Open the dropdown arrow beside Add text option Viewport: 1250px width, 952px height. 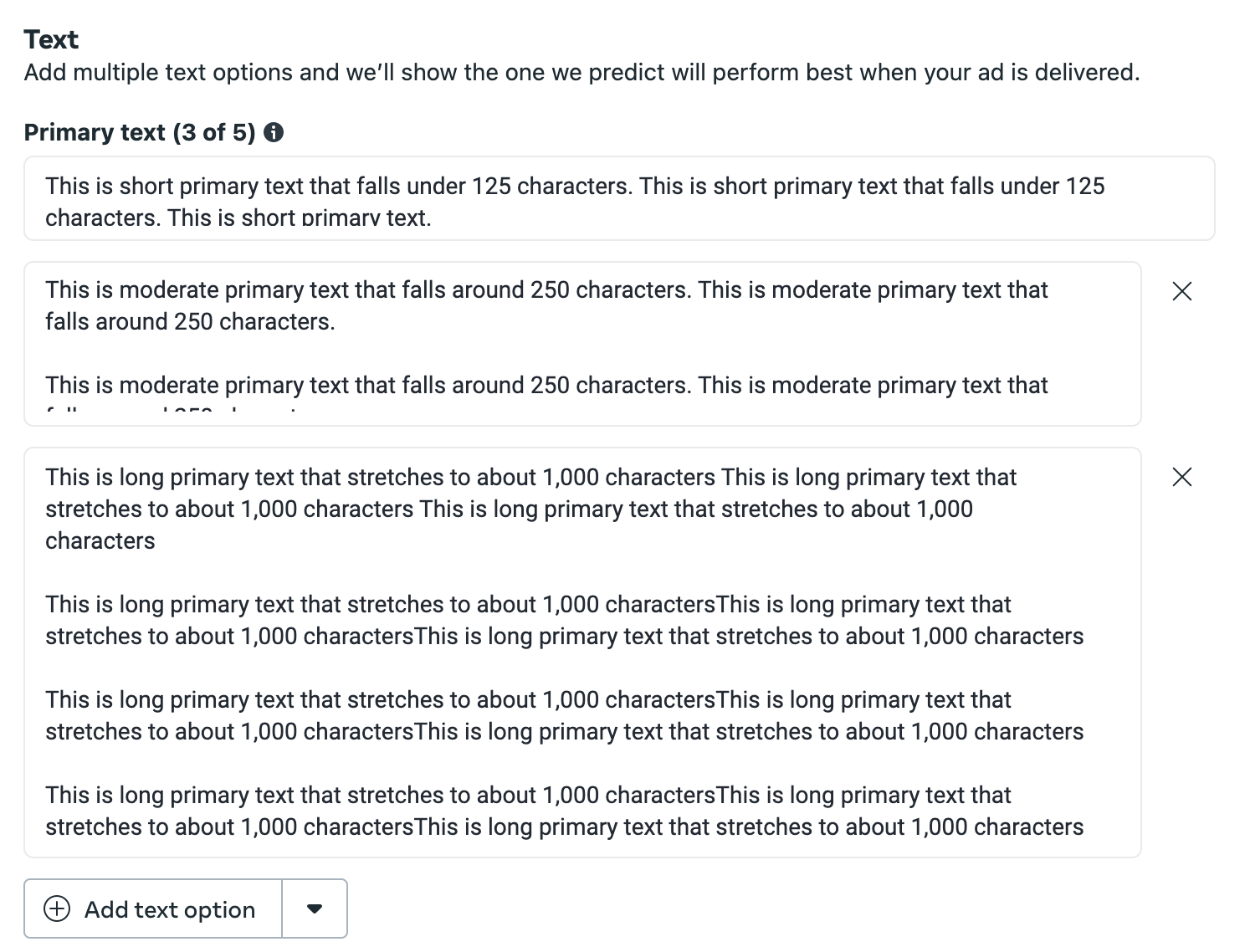tap(315, 908)
